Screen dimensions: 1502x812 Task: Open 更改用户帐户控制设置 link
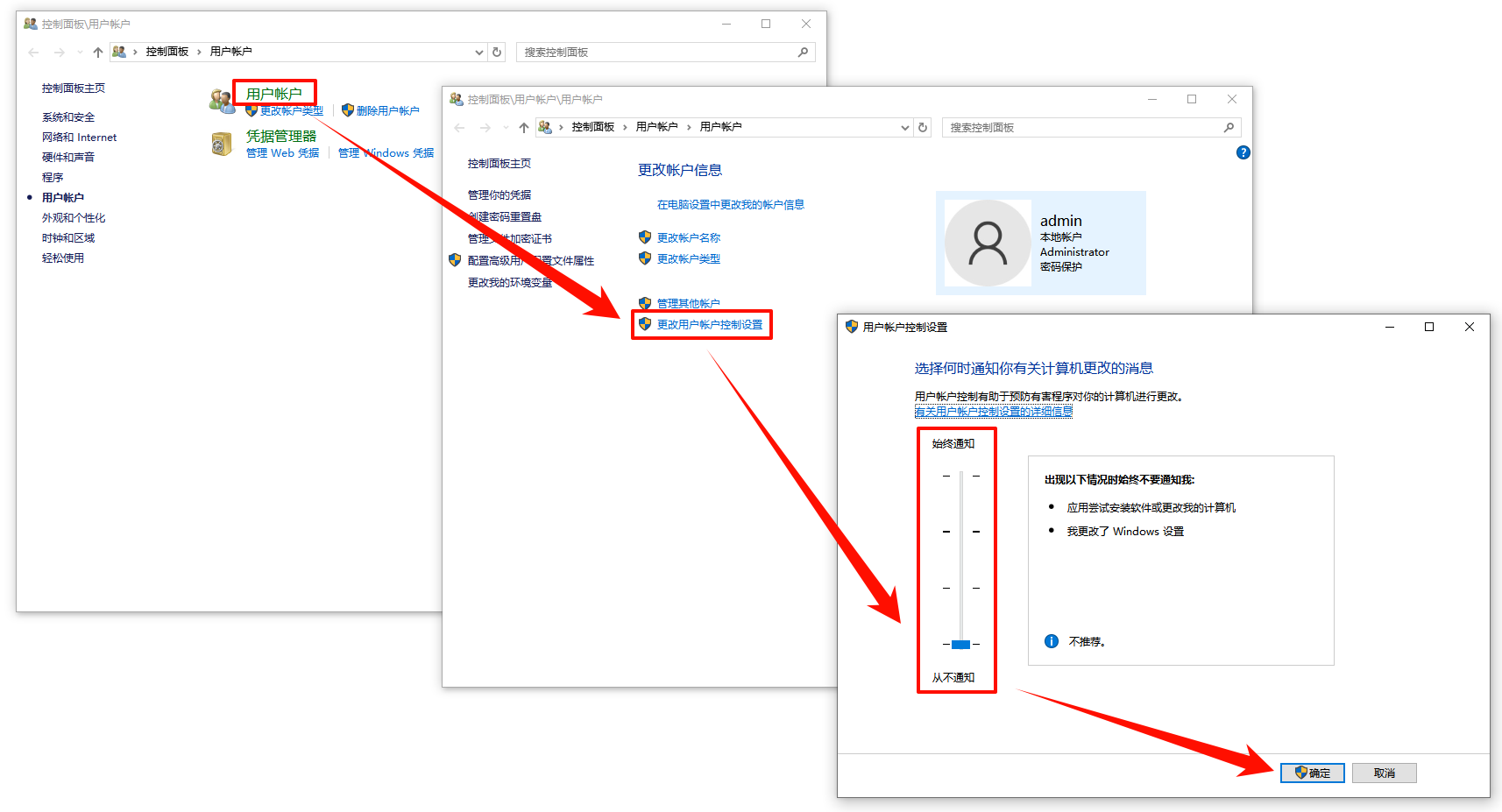click(709, 325)
